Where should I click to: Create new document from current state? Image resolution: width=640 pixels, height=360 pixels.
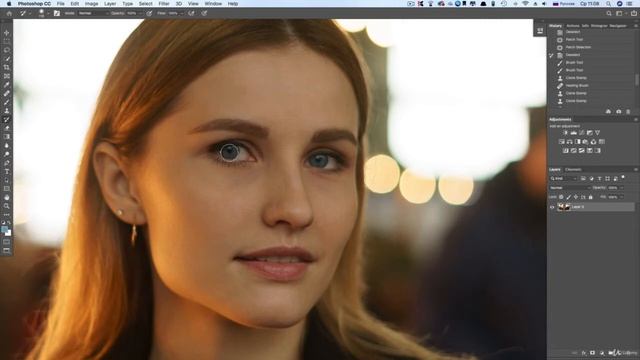[x=608, y=111]
